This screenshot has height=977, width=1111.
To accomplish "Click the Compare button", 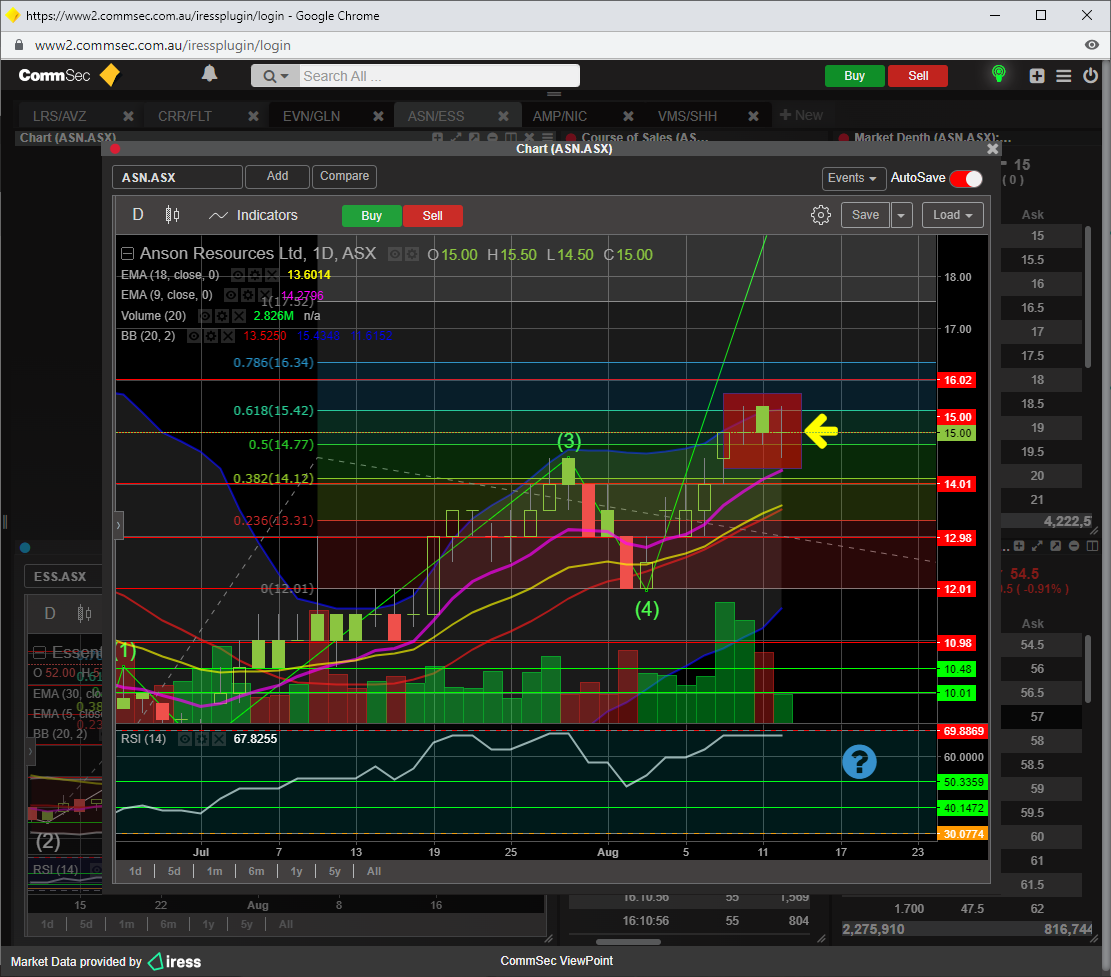I will (344, 176).
